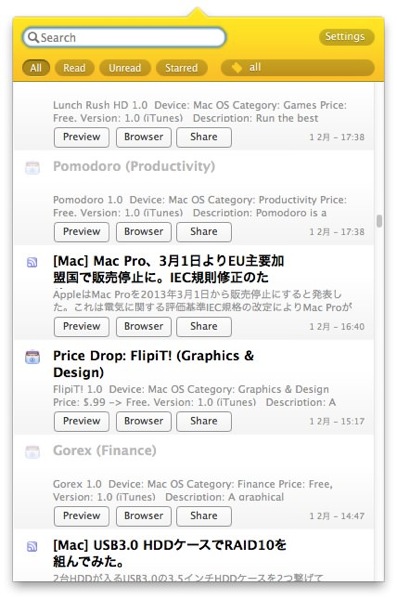Click the RSS icon beside Mac Pro article
397x600 pixels.
tap(32, 262)
